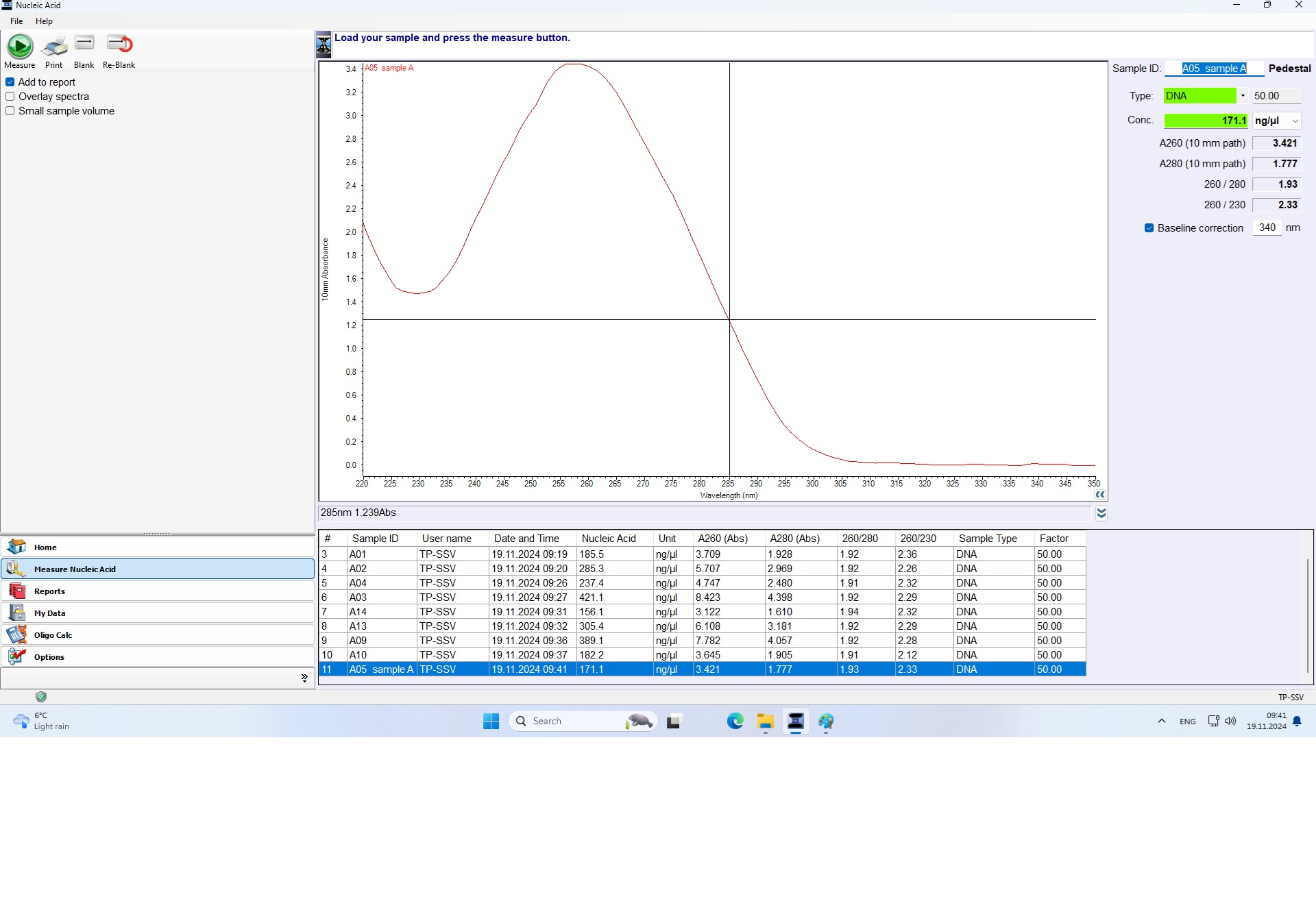Viewport: 1316px width, 899px height.
Task: Enable Small sample volume checkbox
Action: click(10, 111)
